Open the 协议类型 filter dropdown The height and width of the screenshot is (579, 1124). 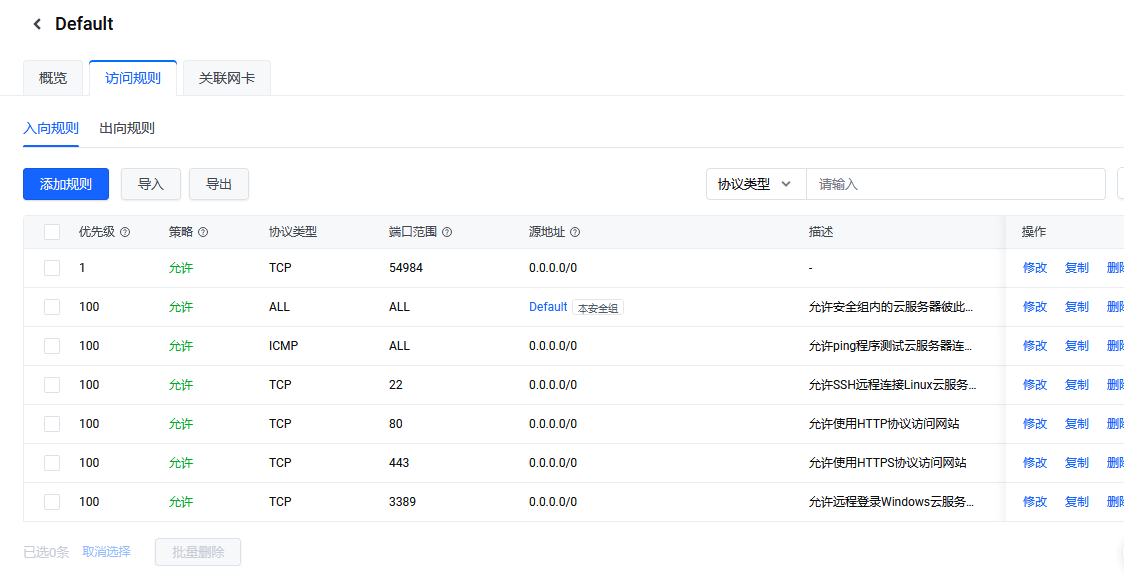(x=756, y=184)
